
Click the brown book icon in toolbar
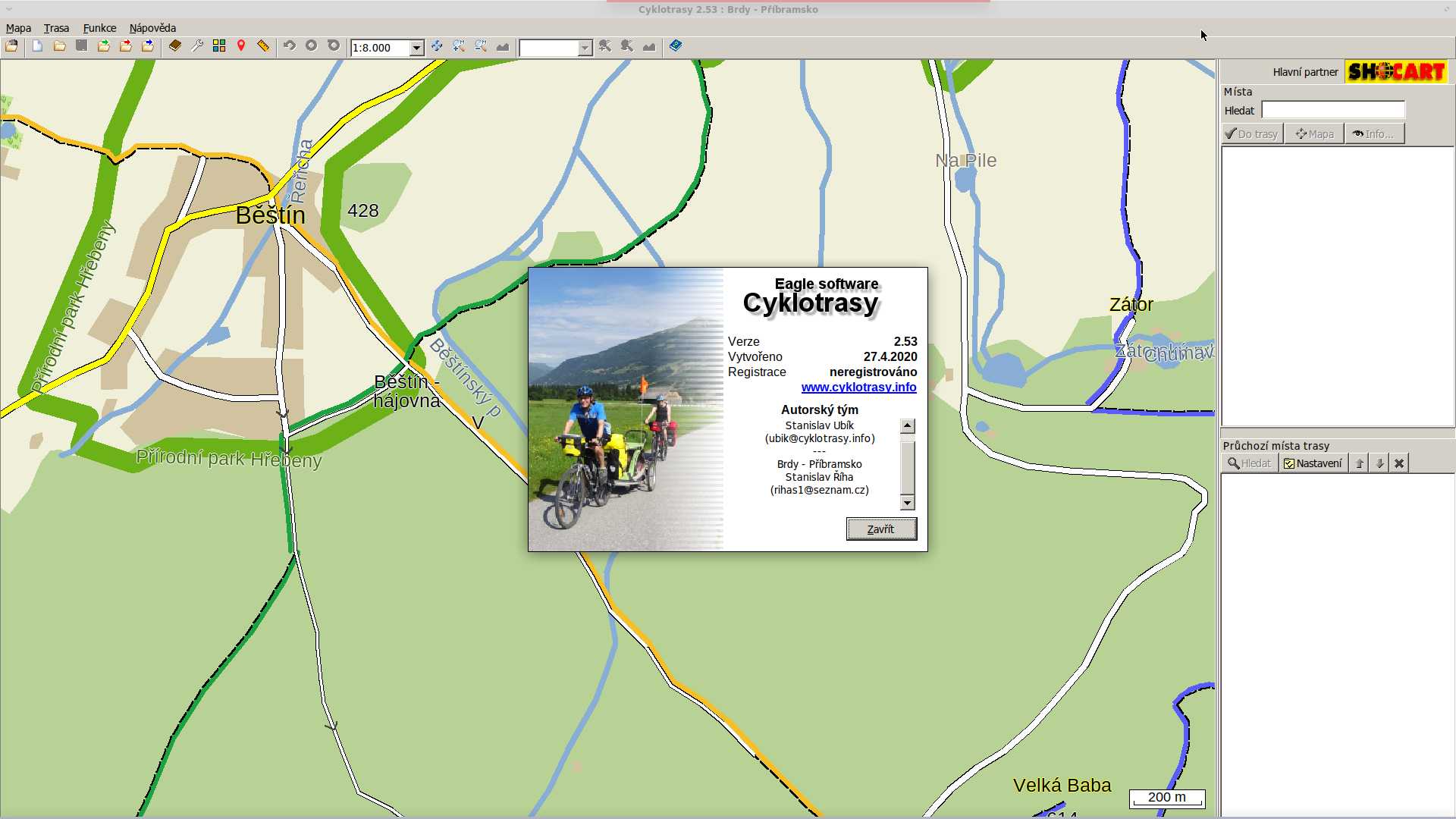[175, 46]
